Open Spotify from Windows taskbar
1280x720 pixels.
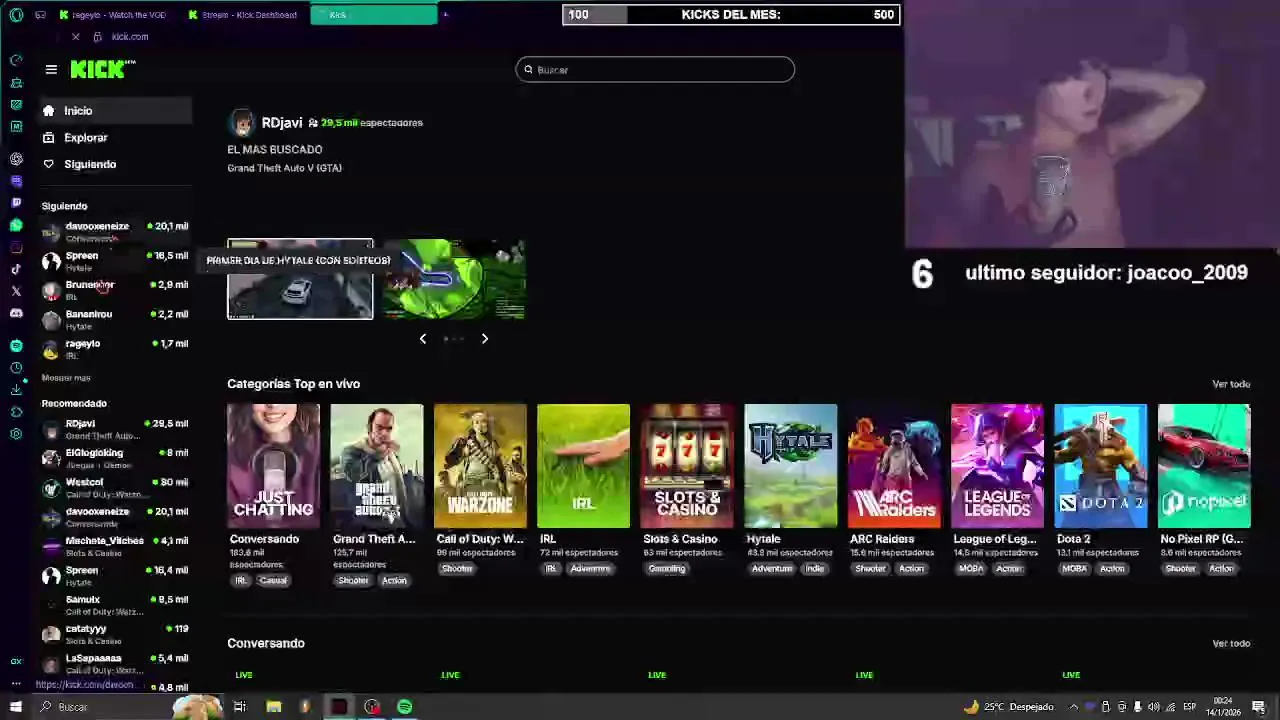(x=404, y=707)
